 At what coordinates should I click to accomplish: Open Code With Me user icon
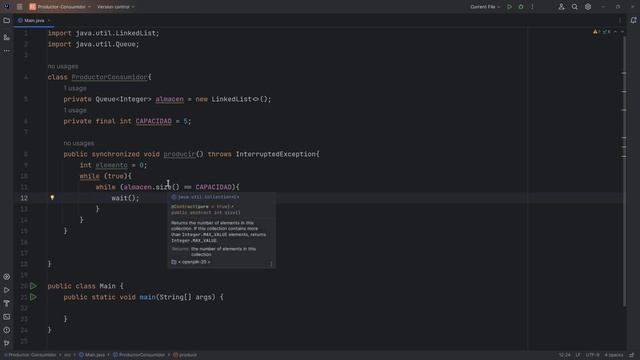[562, 7]
